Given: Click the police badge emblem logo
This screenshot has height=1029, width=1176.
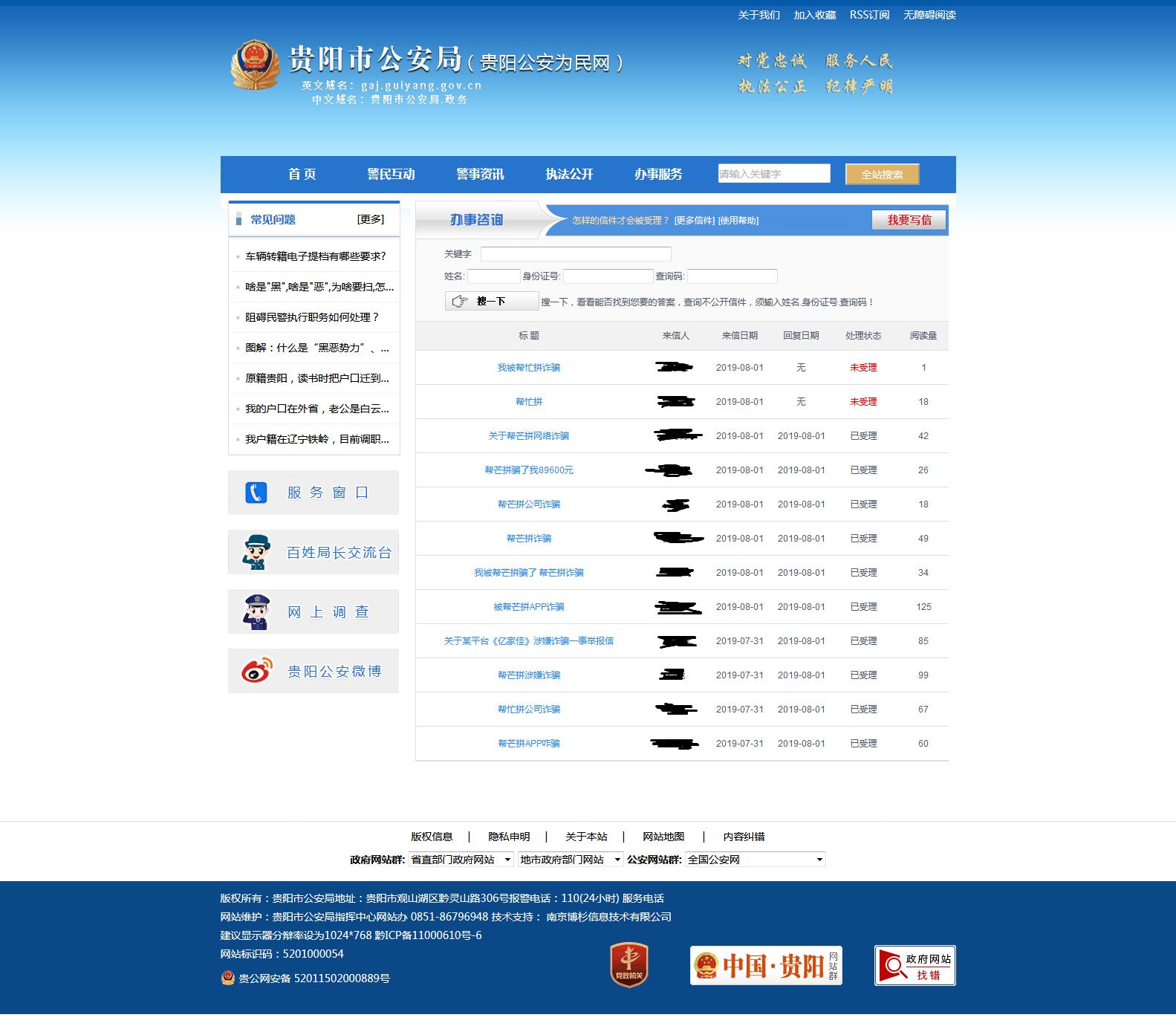Looking at the screenshot, I should 255,66.
